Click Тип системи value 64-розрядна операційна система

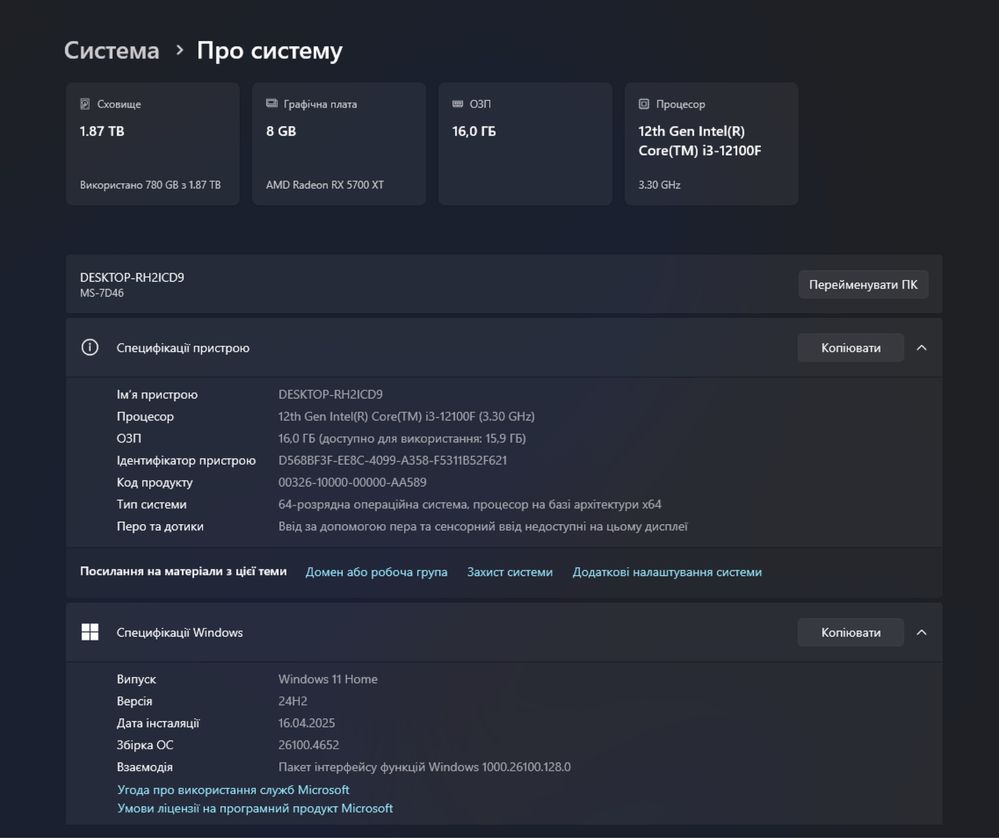(x=470, y=504)
